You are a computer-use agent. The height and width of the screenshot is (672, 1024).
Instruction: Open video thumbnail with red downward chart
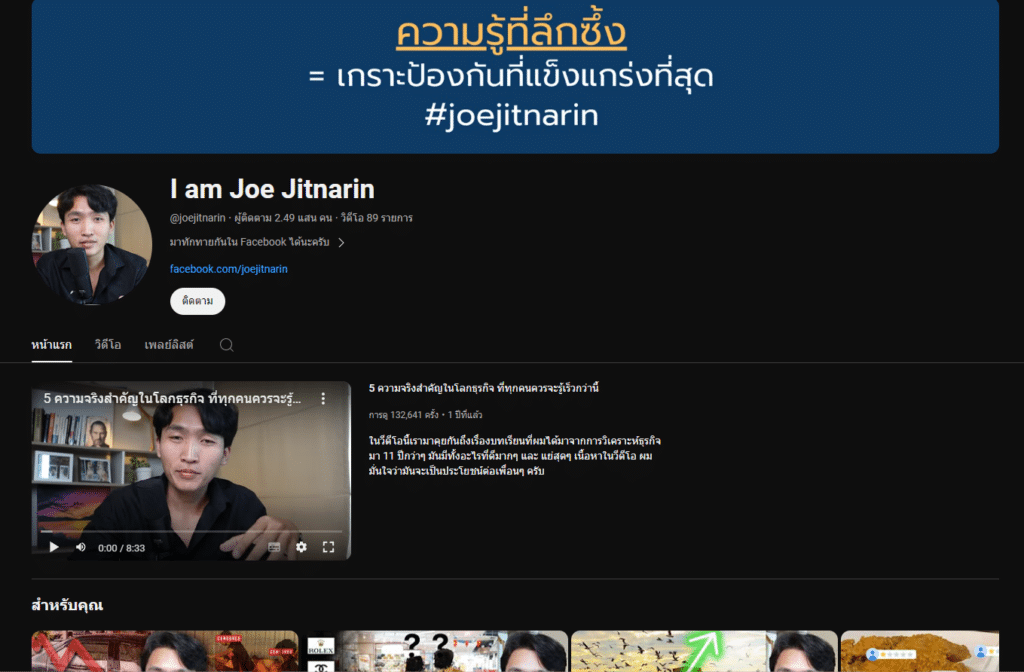click(x=165, y=650)
